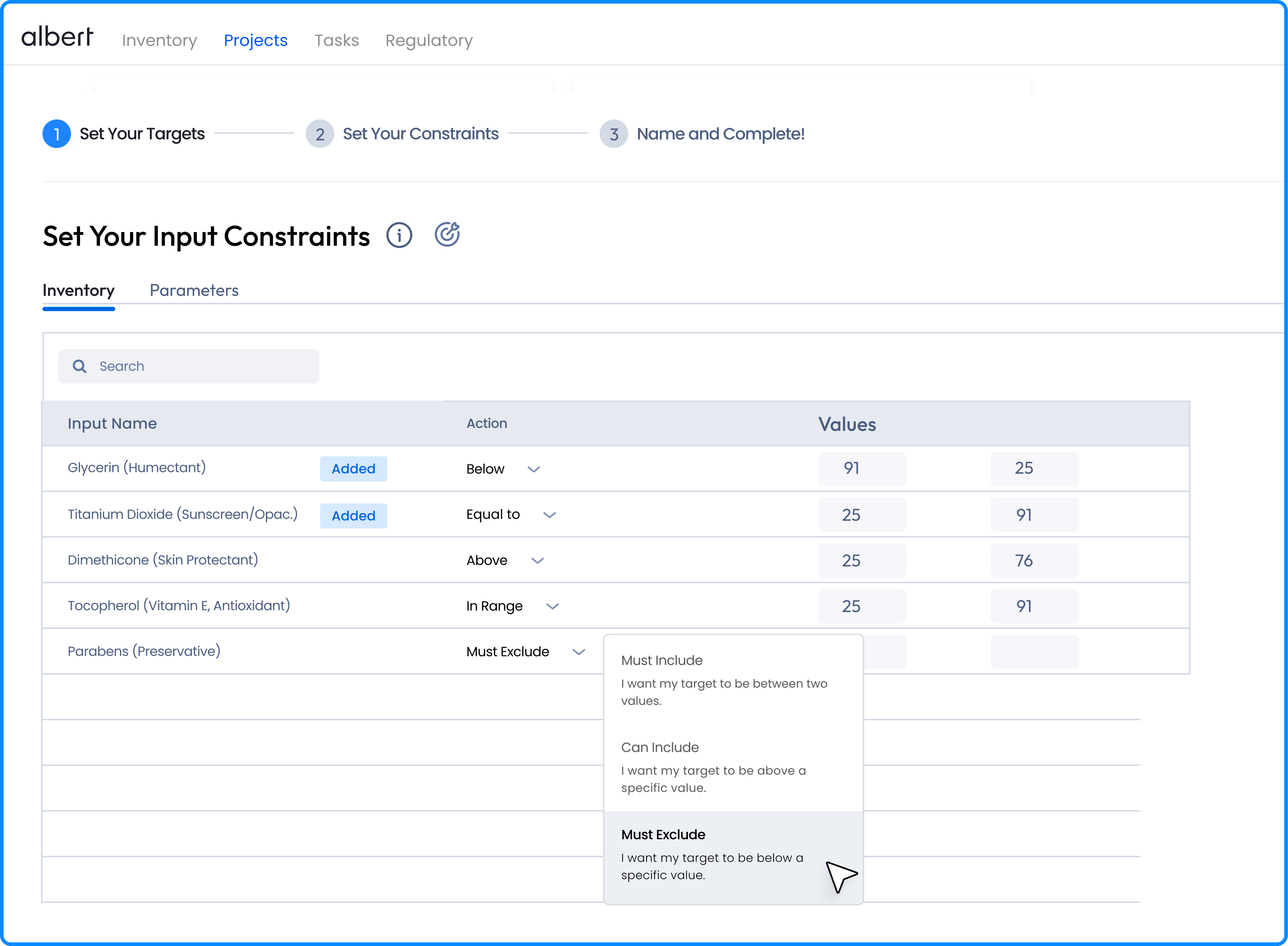Click the albert logo
This screenshot has height=946, width=1288.
(x=57, y=38)
